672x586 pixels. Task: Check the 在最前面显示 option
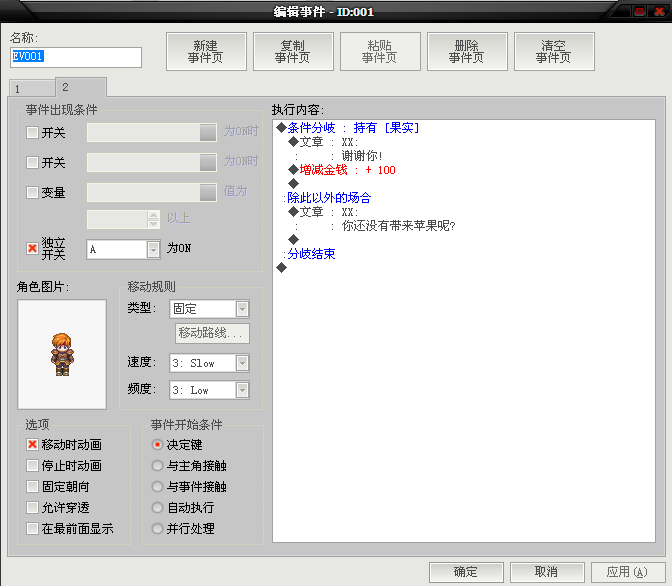coord(32,529)
